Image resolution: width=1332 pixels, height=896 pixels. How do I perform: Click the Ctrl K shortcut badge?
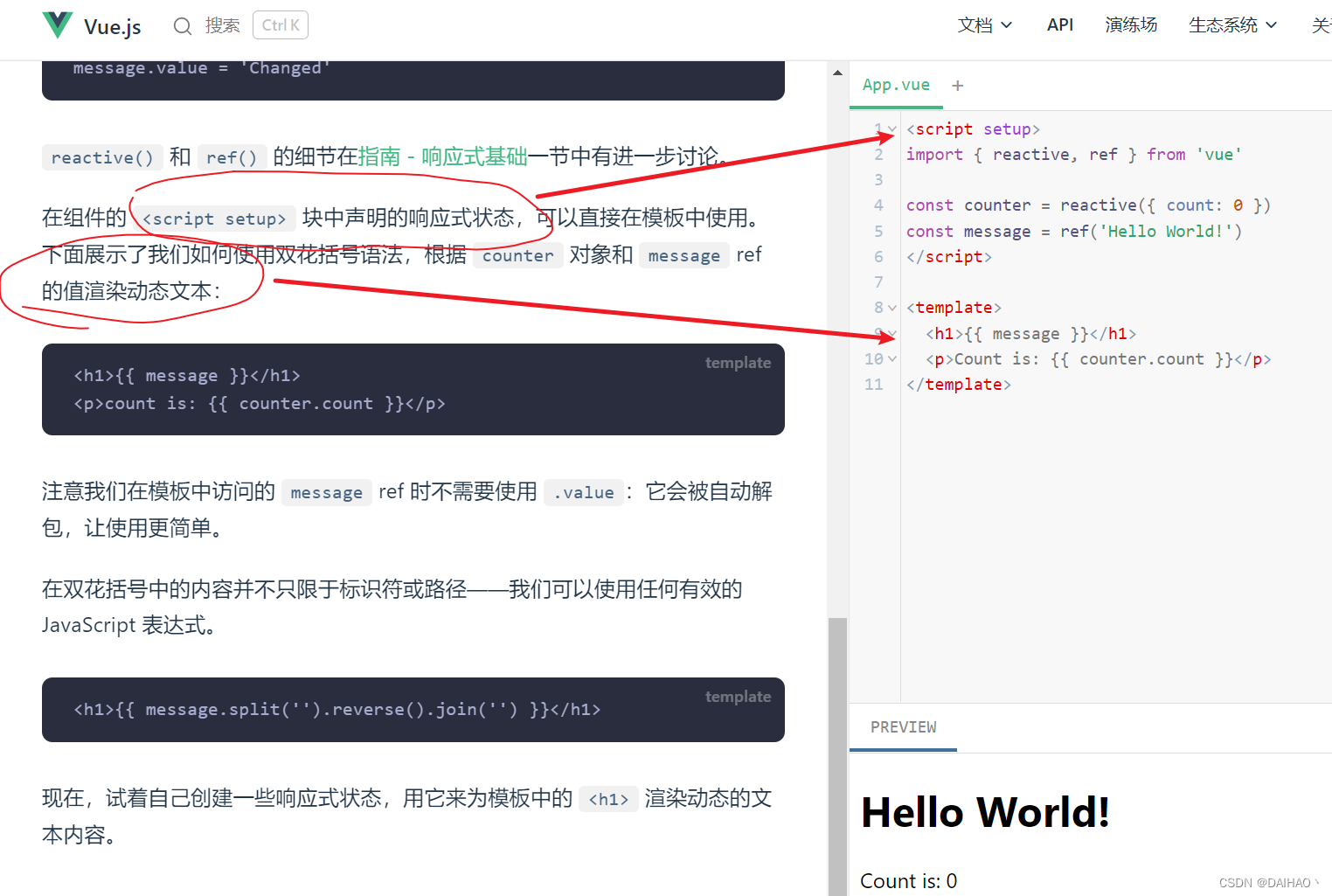point(281,25)
